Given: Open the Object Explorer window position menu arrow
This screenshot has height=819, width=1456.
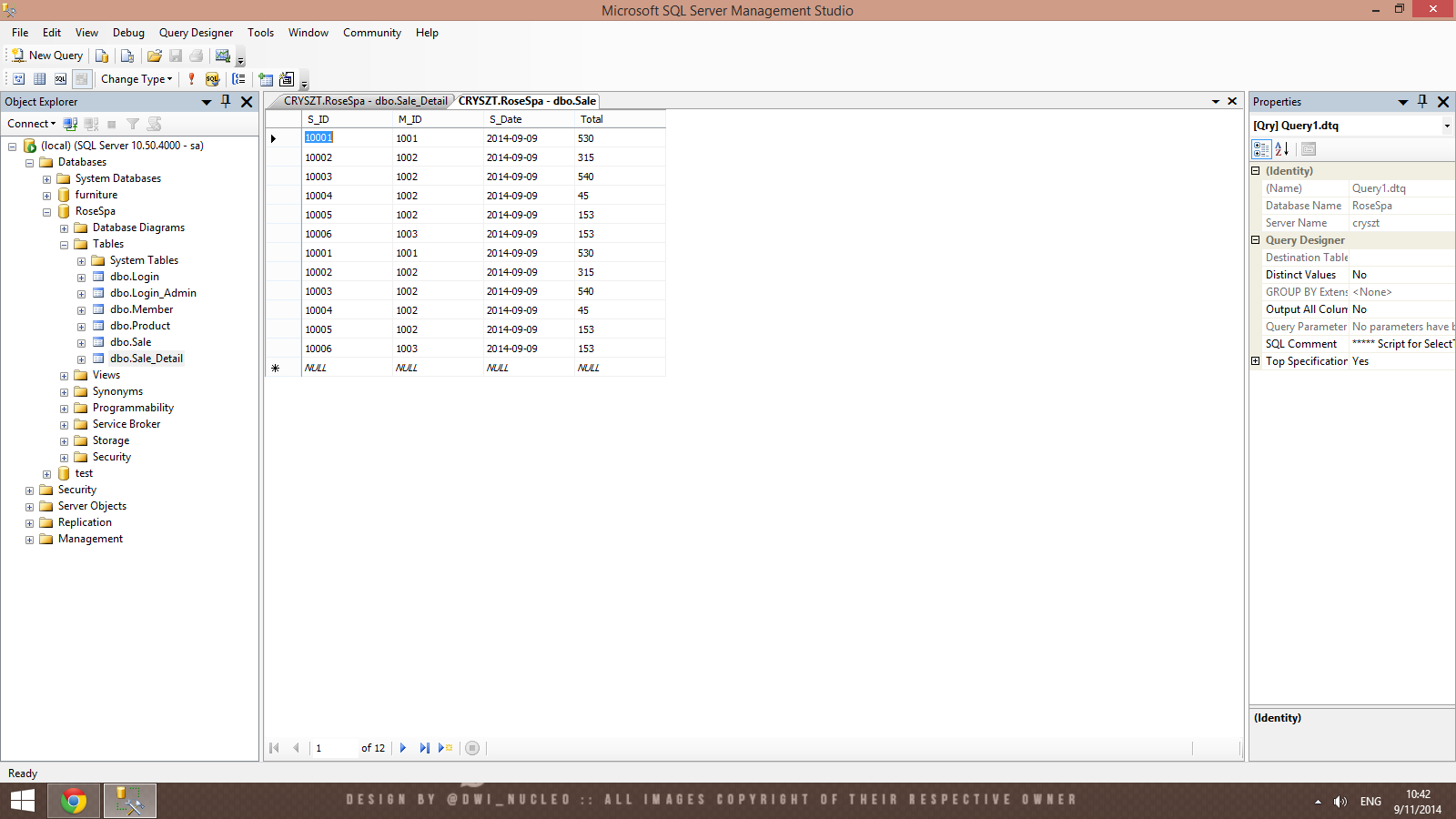Looking at the screenshot, I should pyautogui.click(x=207, y=102).
